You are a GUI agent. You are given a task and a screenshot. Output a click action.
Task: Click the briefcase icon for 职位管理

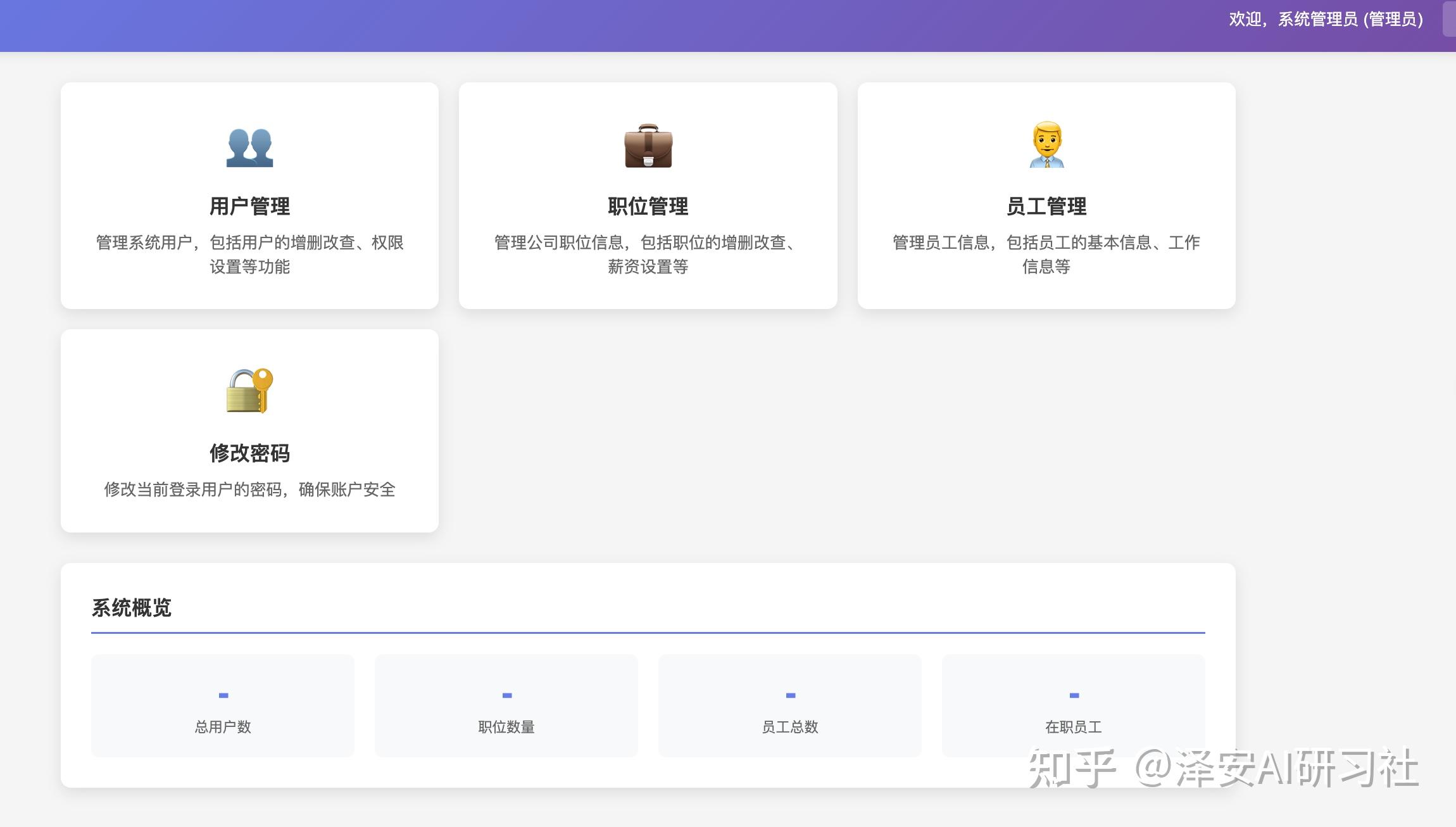point(648,147)
